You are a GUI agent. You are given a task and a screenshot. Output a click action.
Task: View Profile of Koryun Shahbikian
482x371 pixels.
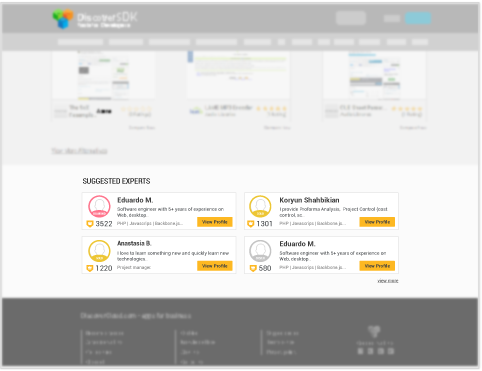pos(377,222)
